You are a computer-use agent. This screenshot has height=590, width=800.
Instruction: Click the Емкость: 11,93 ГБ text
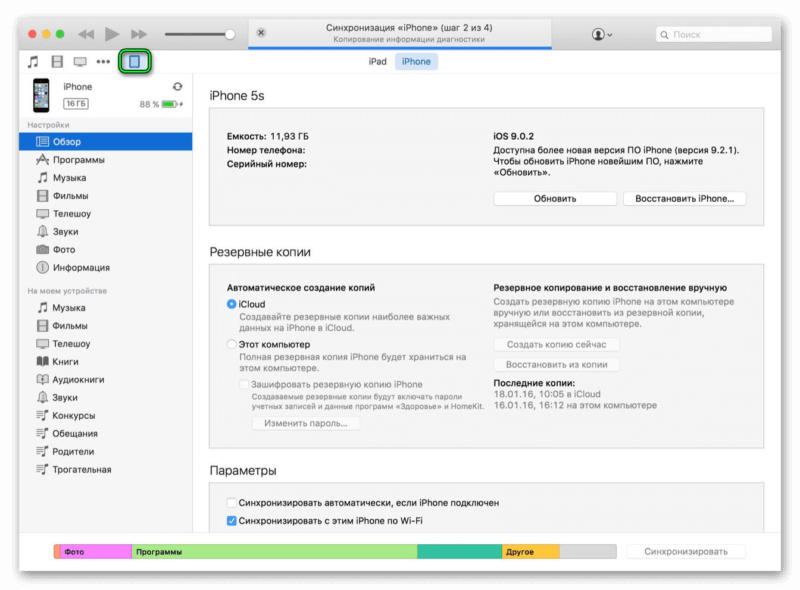pos(268,136)
